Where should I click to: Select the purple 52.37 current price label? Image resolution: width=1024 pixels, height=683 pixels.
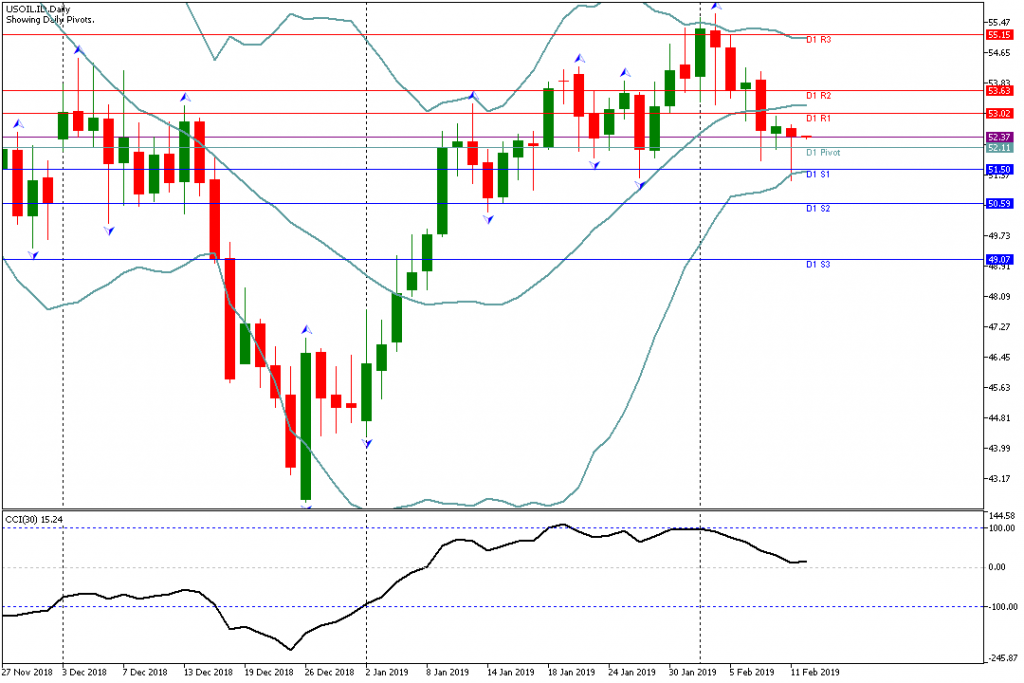[x=999, y=137]
